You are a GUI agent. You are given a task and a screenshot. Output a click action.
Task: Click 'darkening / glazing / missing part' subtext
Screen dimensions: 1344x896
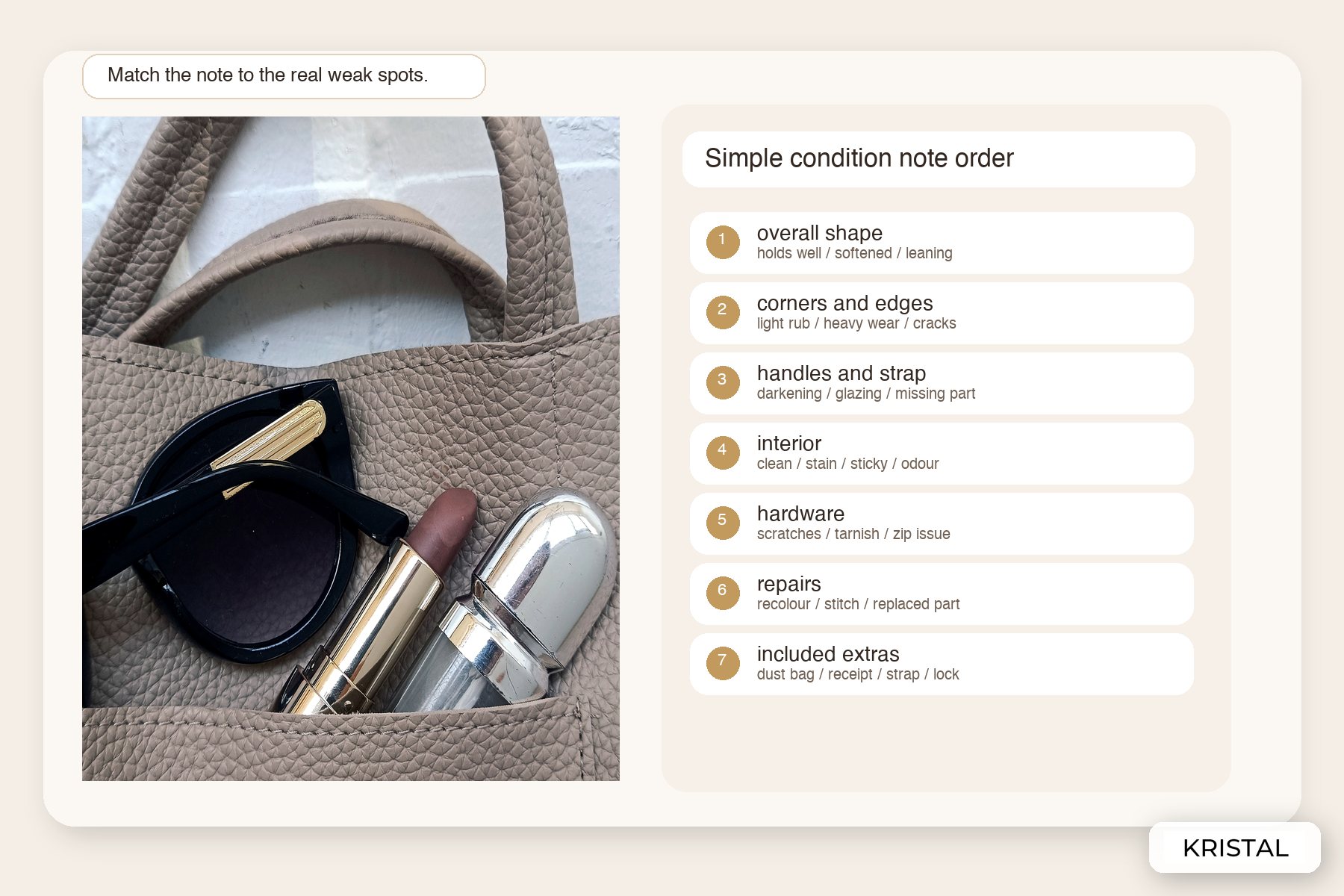tap(865, 393)
